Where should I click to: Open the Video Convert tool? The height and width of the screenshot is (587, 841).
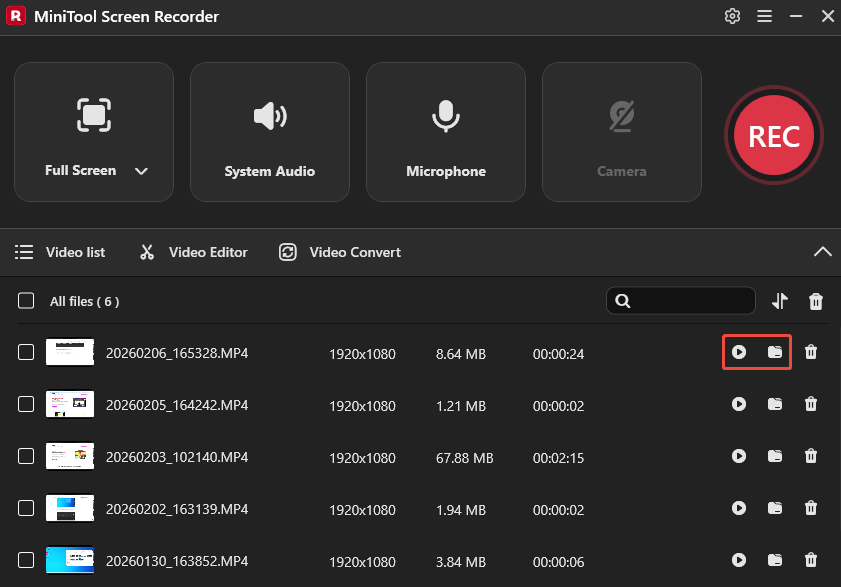tap(339, 252)
